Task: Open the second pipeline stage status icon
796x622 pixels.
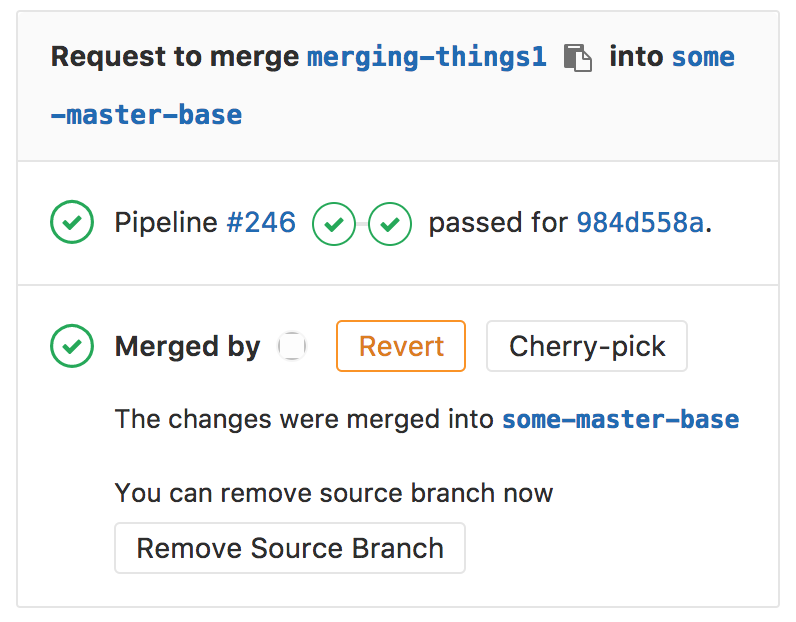Action: tap(390, 224)
